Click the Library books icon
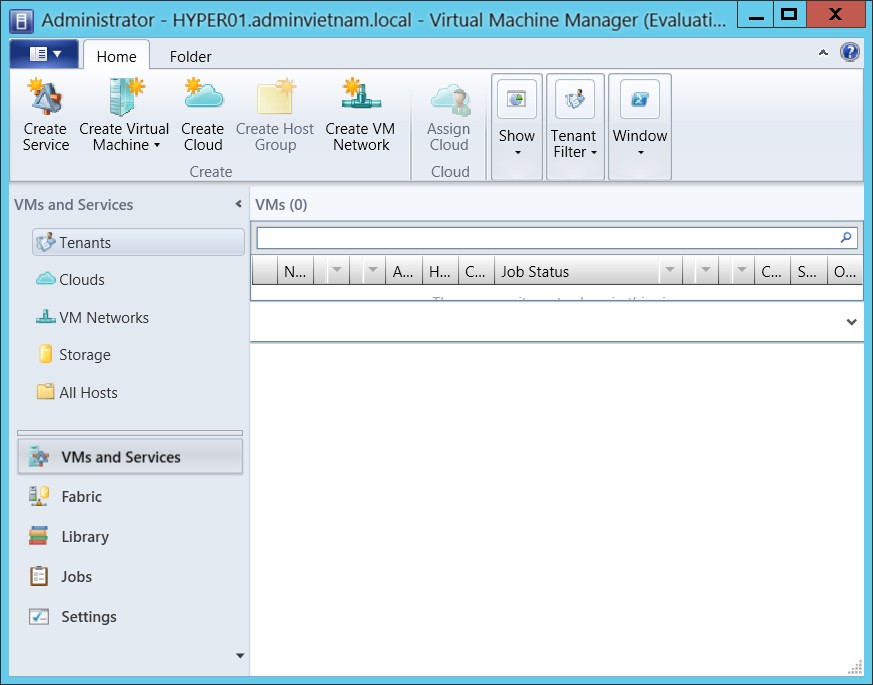The width and height of the screenshot is (873, 685). [x=38, y=536]
